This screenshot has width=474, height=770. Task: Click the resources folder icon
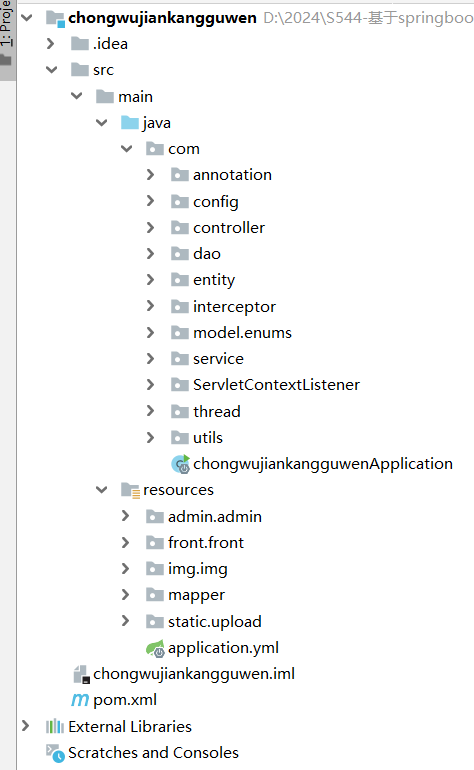tap(130, 490)
